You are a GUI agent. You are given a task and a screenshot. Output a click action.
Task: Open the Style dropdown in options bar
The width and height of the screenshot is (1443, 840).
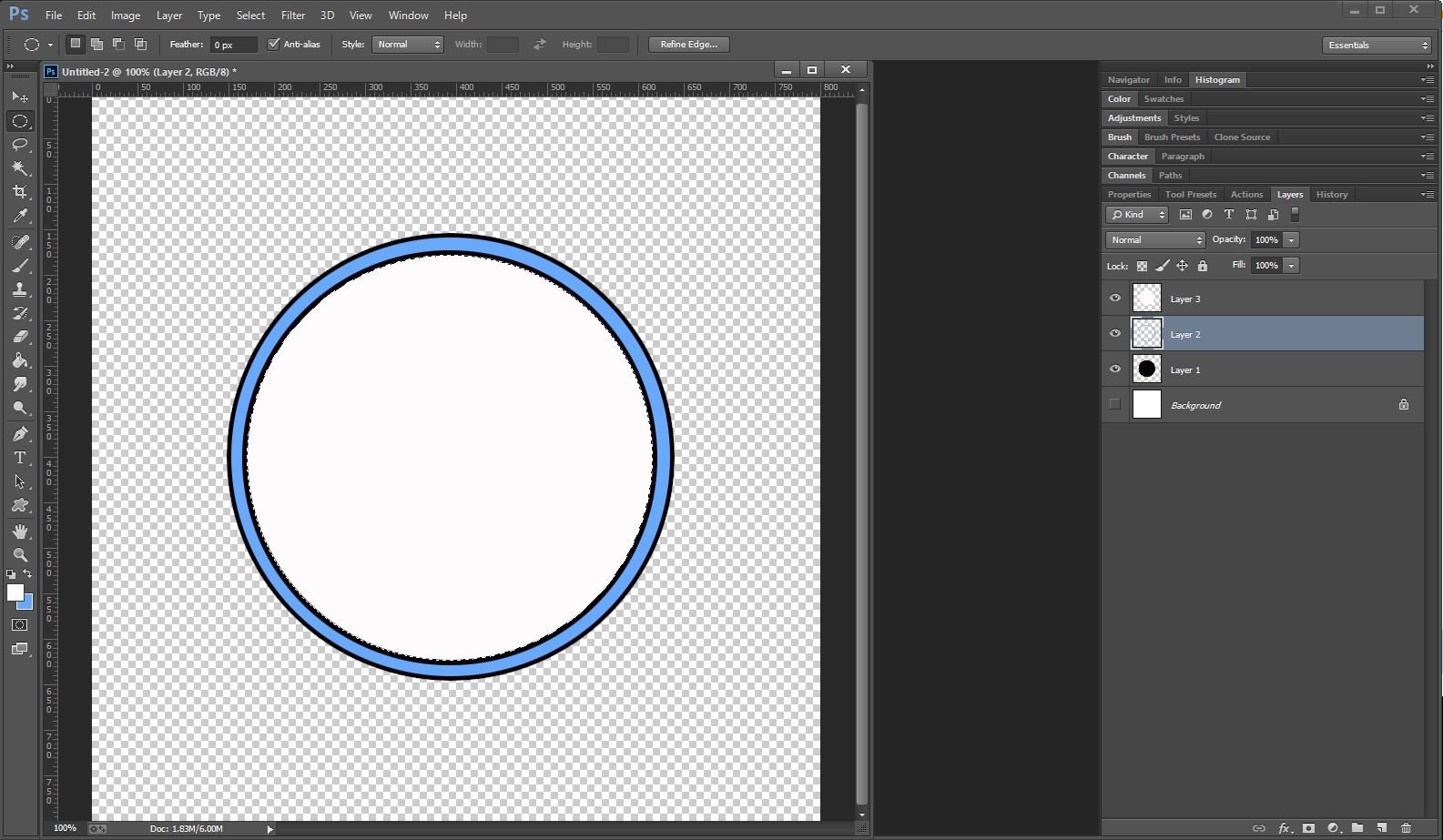(407, 45)
